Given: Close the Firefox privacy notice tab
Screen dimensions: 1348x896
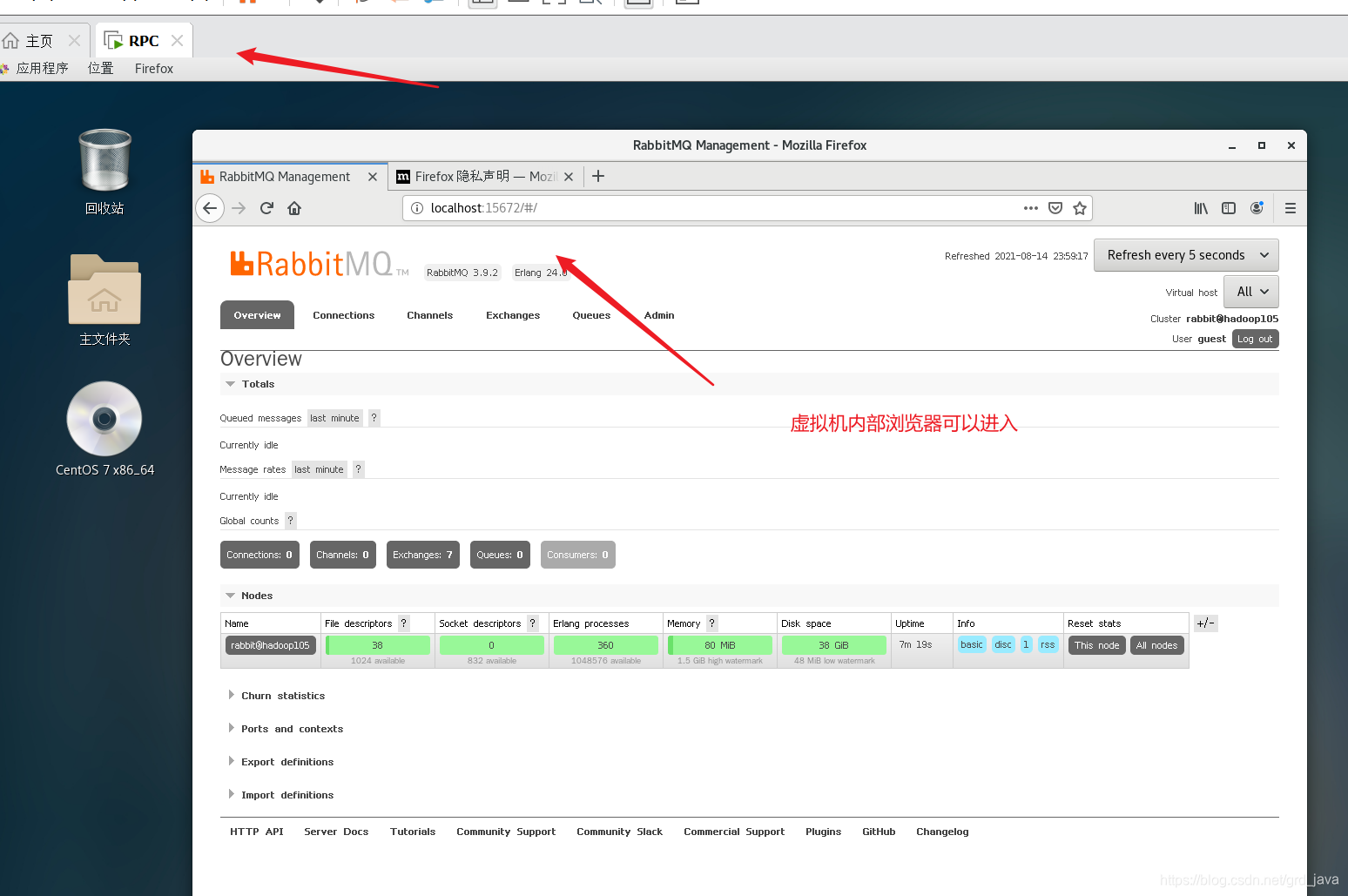Looking at the screenshot, I should (x=569, y=177).
